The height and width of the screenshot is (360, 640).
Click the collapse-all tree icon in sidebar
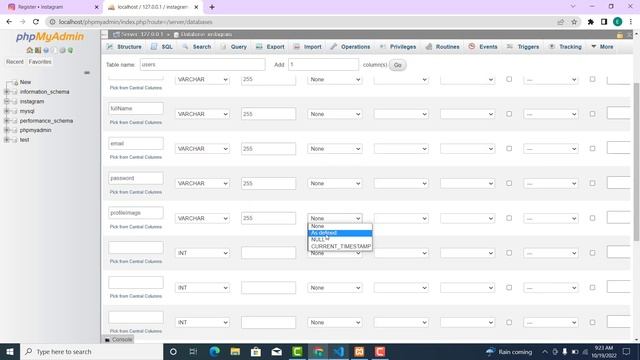point(87,73)
